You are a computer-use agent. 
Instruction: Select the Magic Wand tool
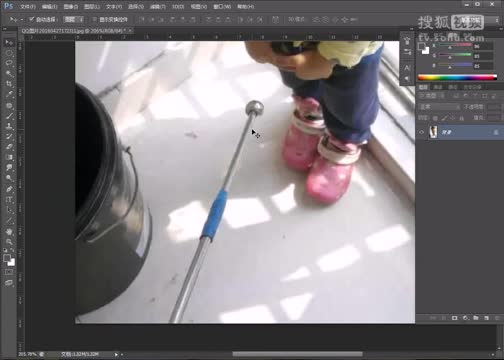point(9,73)
